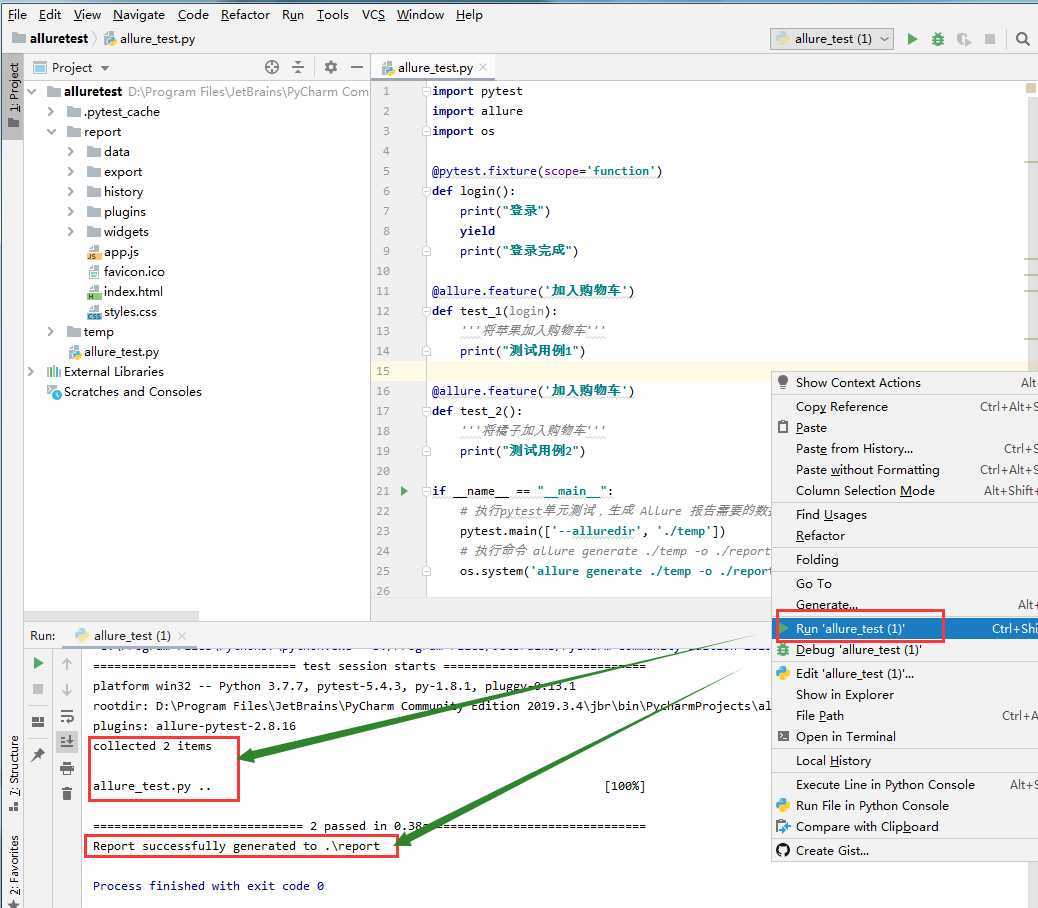Expand the export folder

[71, 171]
